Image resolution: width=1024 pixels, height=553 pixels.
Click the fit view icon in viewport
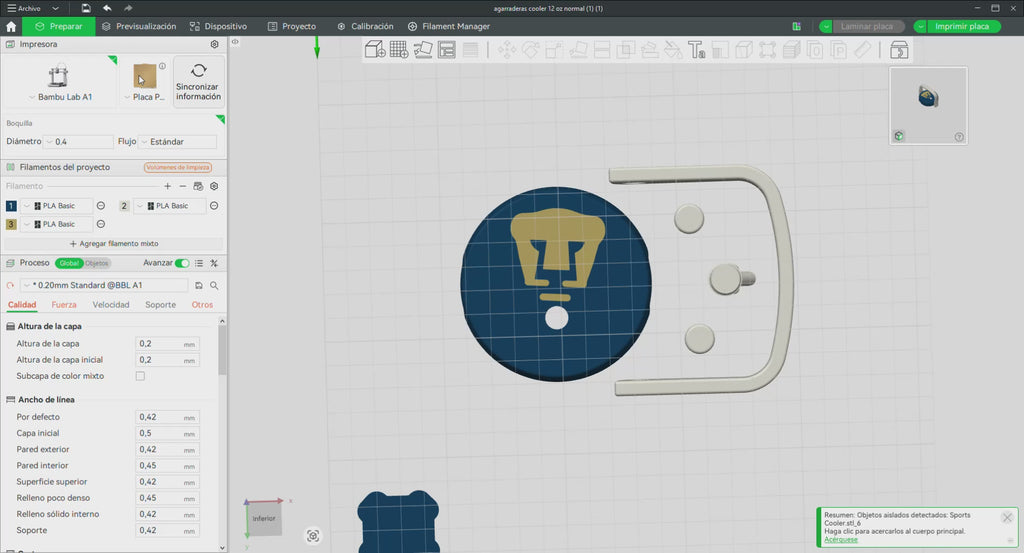click(x=313, y=536)
